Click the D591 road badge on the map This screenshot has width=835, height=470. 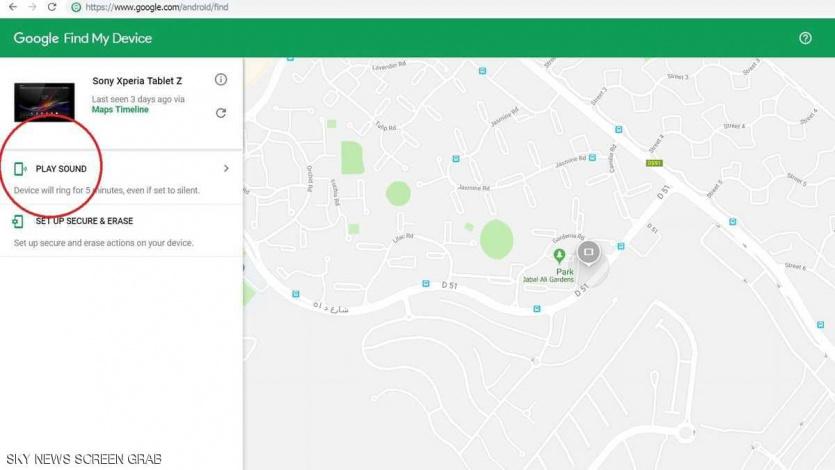[654, 163]
